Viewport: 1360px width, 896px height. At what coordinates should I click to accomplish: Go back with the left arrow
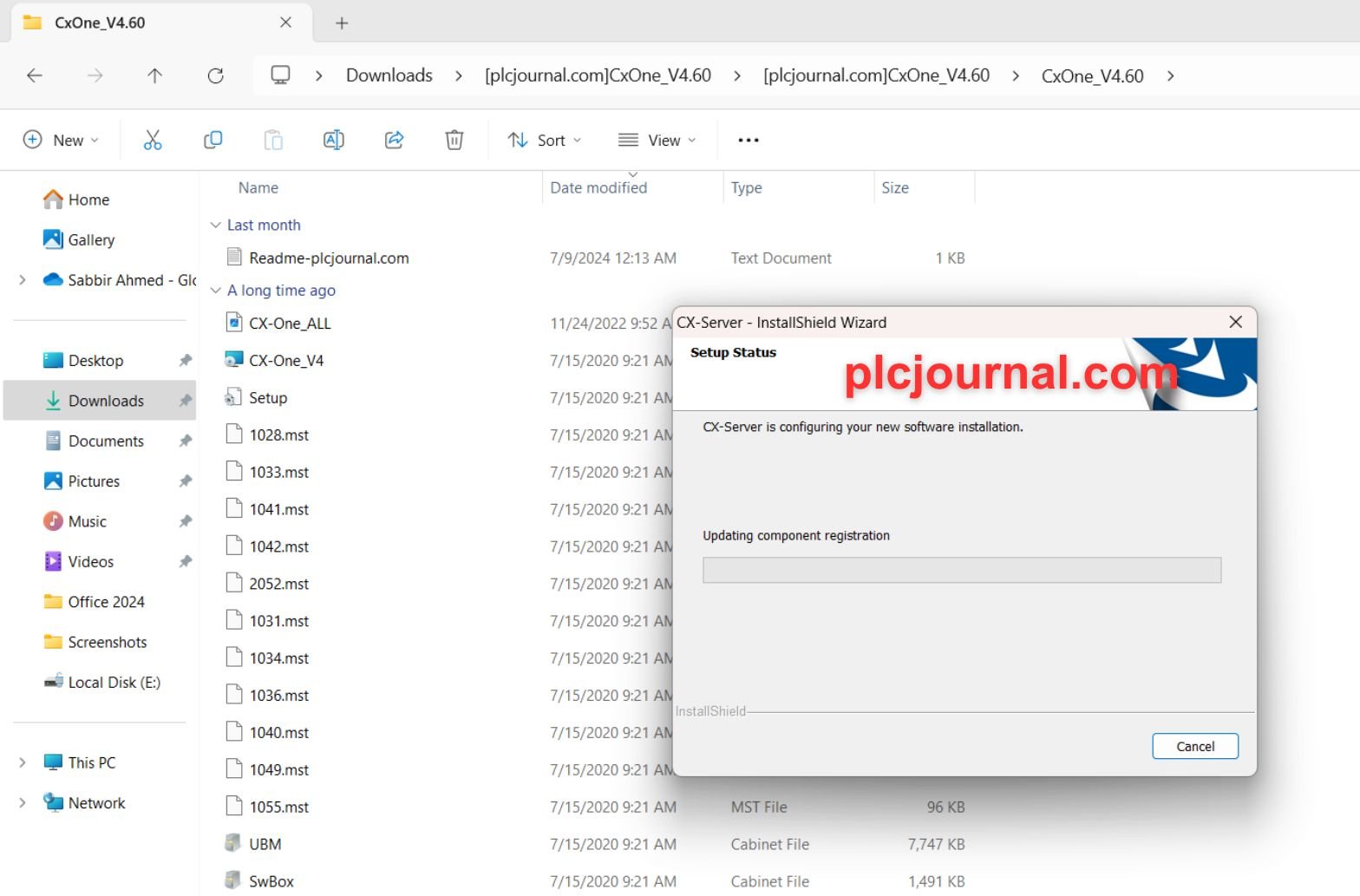(x=35, y=75)
